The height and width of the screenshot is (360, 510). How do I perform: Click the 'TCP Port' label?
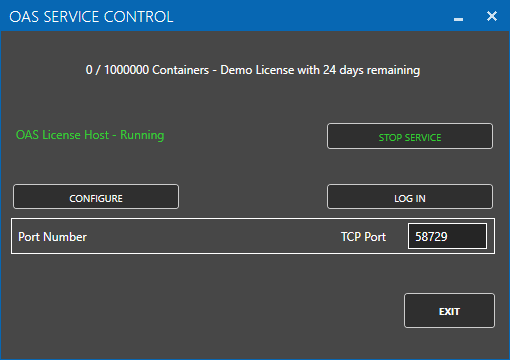tap(363, 237)
